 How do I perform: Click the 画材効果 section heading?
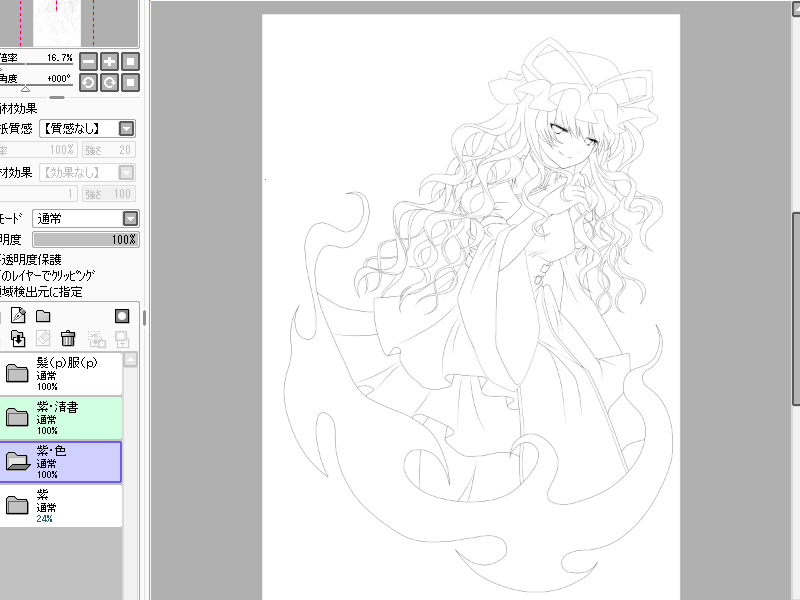[18, 108]
